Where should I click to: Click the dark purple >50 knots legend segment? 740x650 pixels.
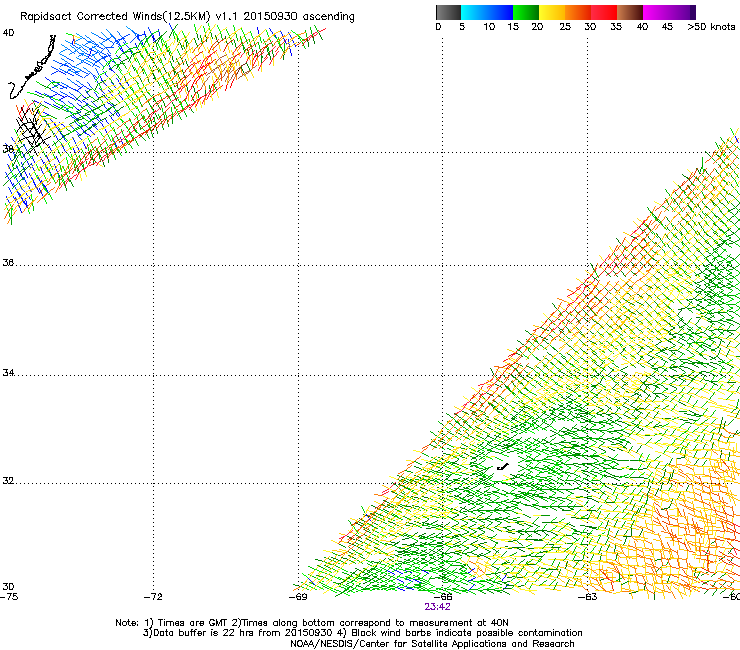click(x=693, y=12)
